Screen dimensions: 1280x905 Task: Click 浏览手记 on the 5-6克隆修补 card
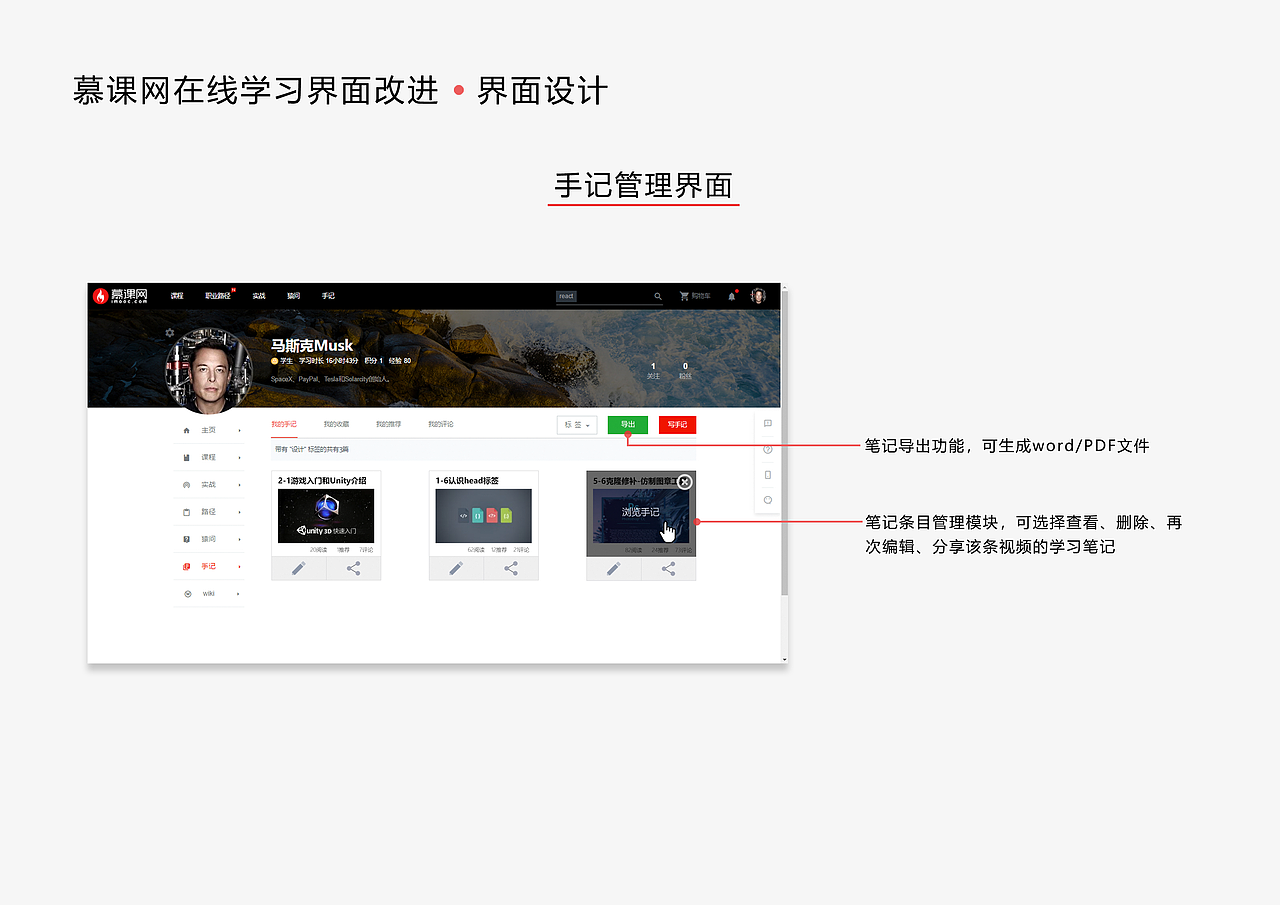click(641, 512)
